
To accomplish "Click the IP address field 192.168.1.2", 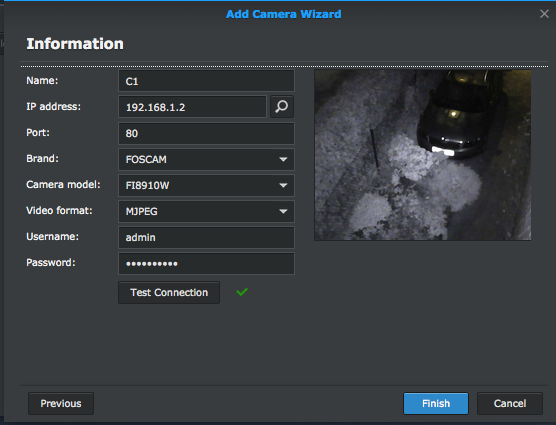I will point(193,107).
